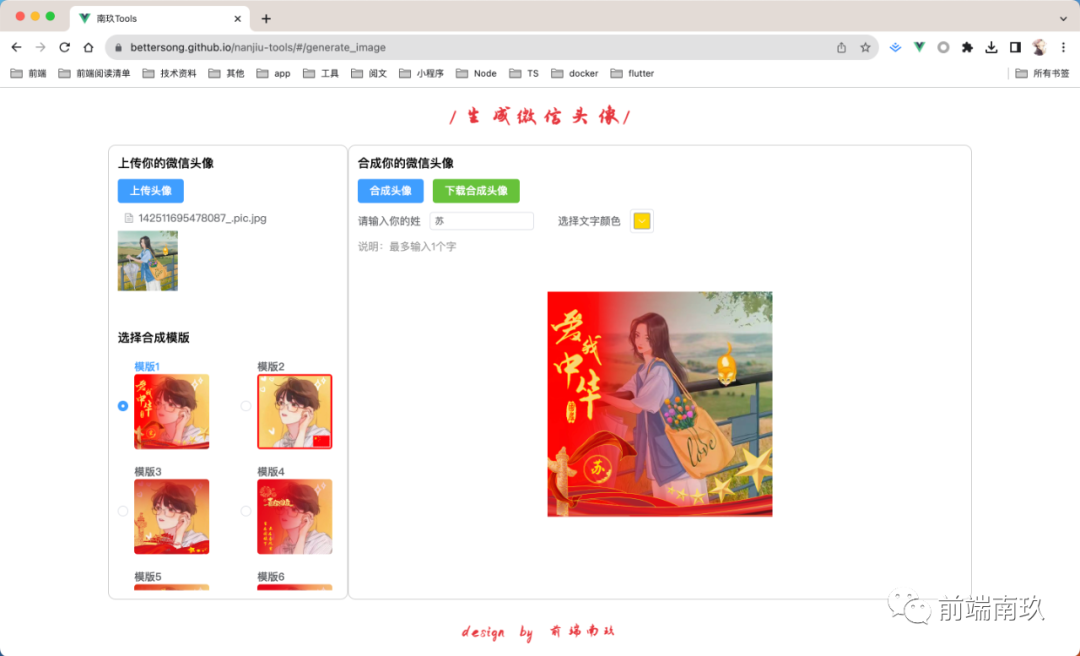Close the 南玖Tools tab
Viewport: 1080px width, 656px height.
[x=238, y=19]
